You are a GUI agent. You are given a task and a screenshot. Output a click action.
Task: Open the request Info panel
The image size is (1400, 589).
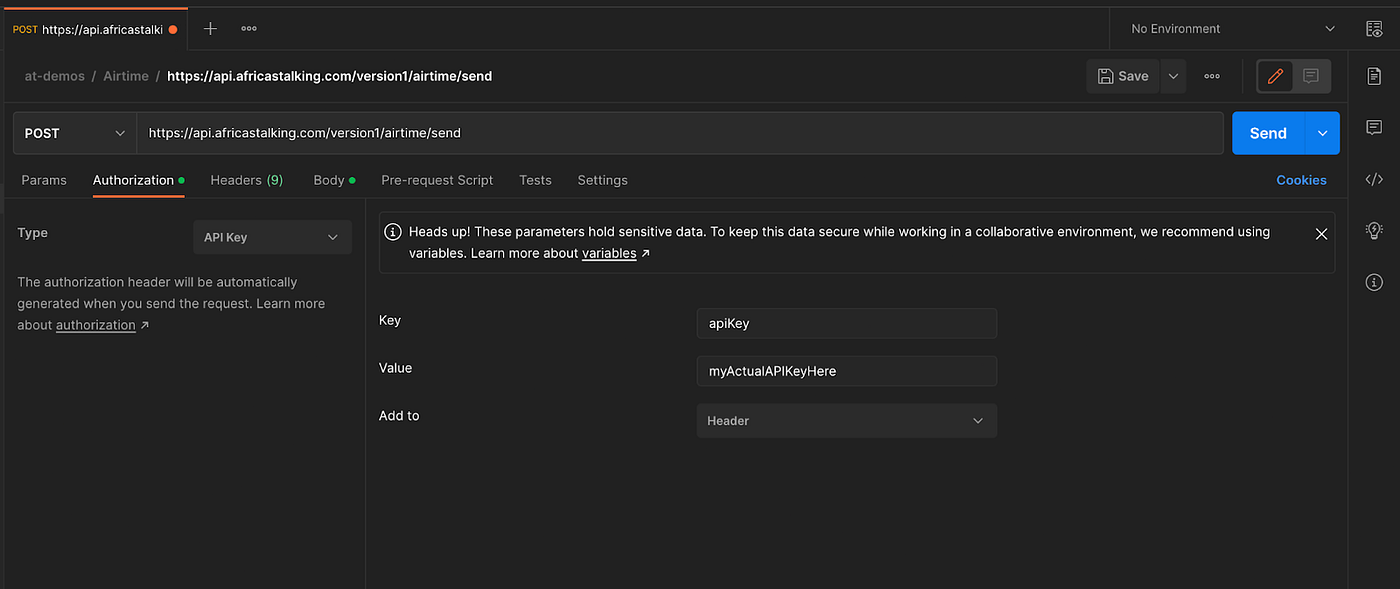point(1374,282)
